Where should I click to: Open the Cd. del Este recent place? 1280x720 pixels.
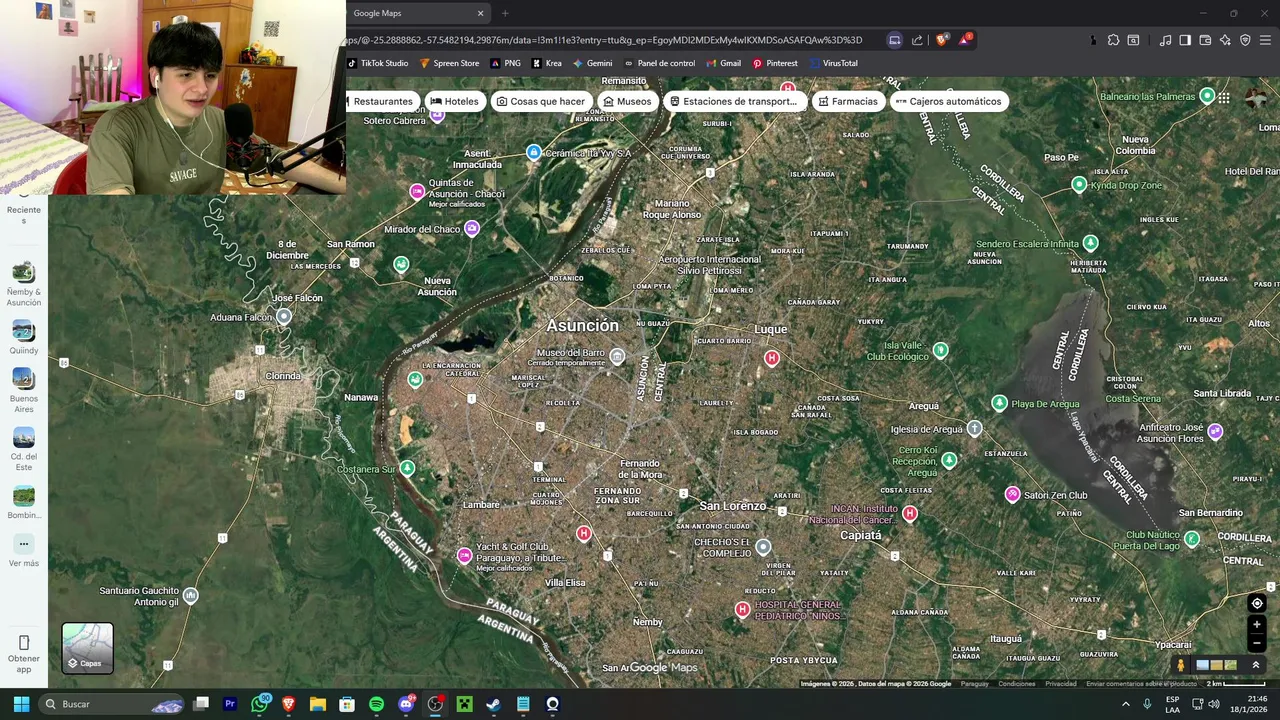pos(24,449)
